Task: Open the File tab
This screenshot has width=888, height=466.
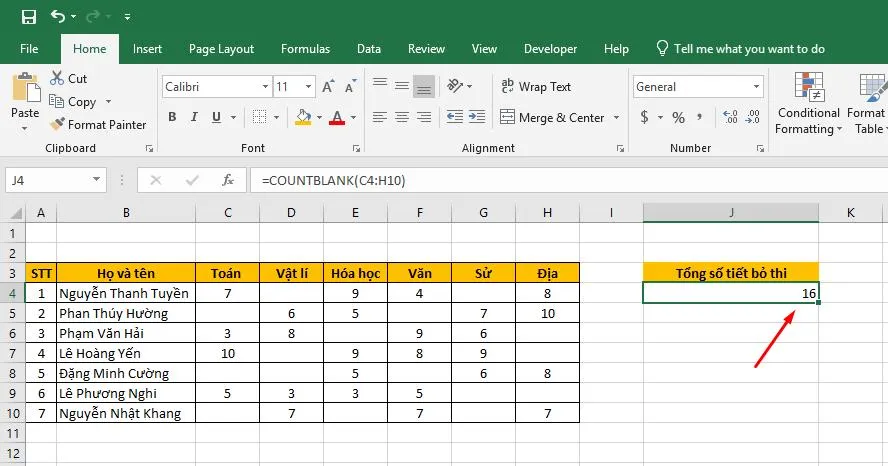Action: coord(29,49)
